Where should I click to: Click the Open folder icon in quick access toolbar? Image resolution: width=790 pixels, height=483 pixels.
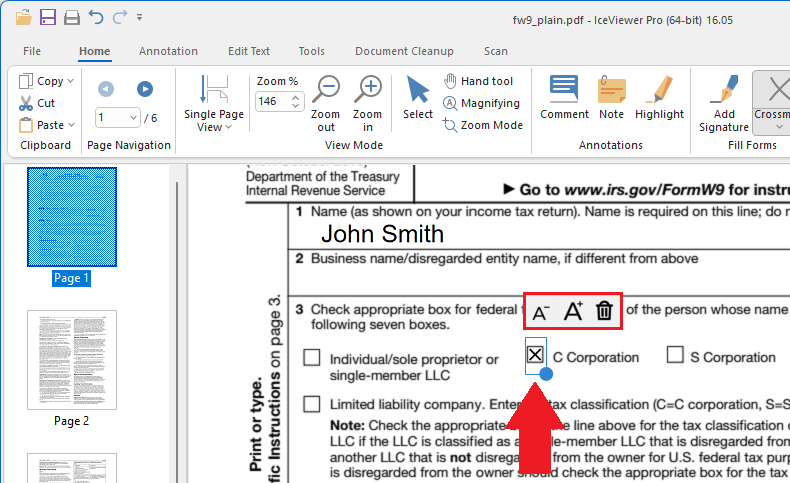(23, 18)
